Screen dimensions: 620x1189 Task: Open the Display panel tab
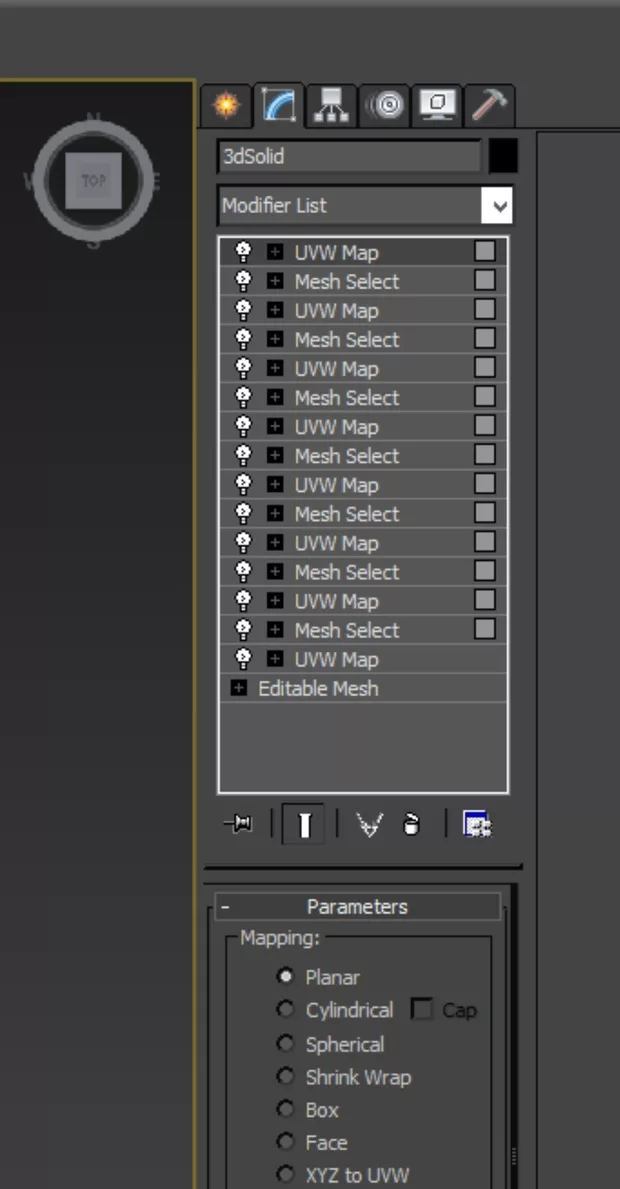coord(437,105)
